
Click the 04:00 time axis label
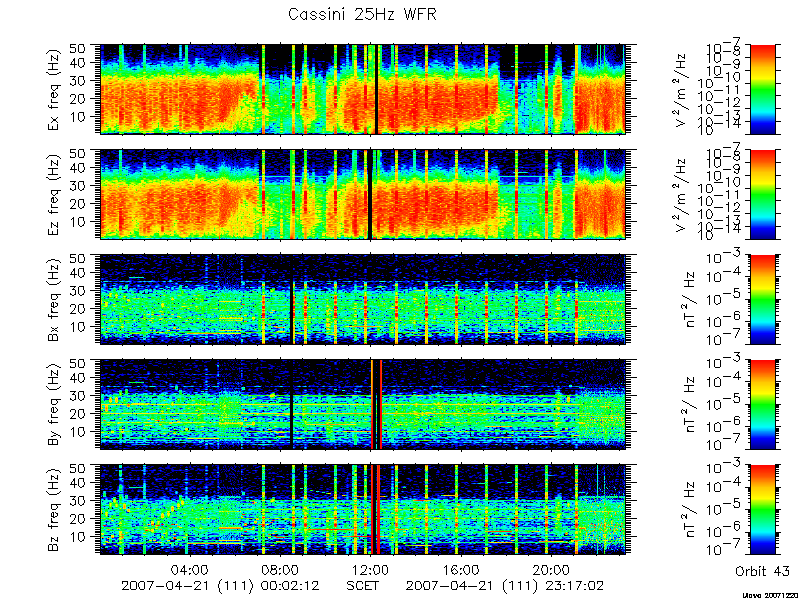coord(190,569)
